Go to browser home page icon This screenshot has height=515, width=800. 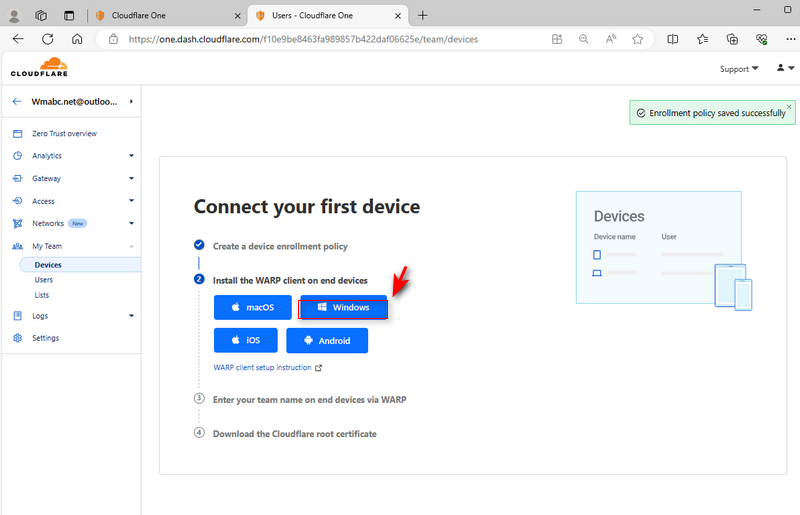[x=77, y=39]
